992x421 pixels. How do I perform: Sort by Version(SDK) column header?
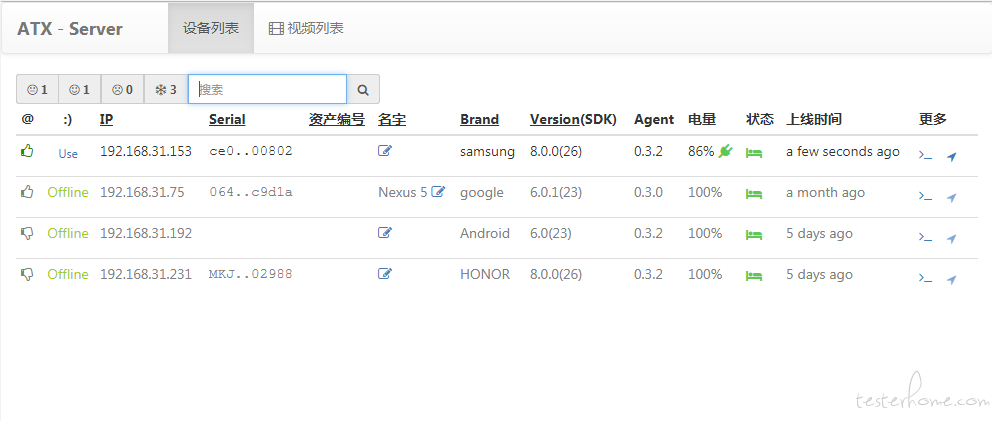pos(574,119)
